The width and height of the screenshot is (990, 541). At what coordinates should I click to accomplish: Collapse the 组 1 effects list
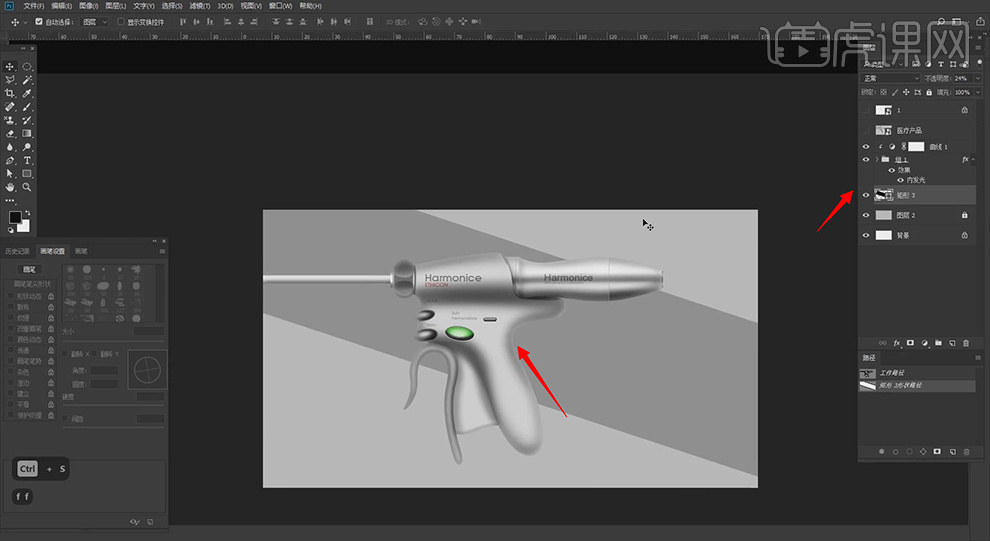(973, 159)
